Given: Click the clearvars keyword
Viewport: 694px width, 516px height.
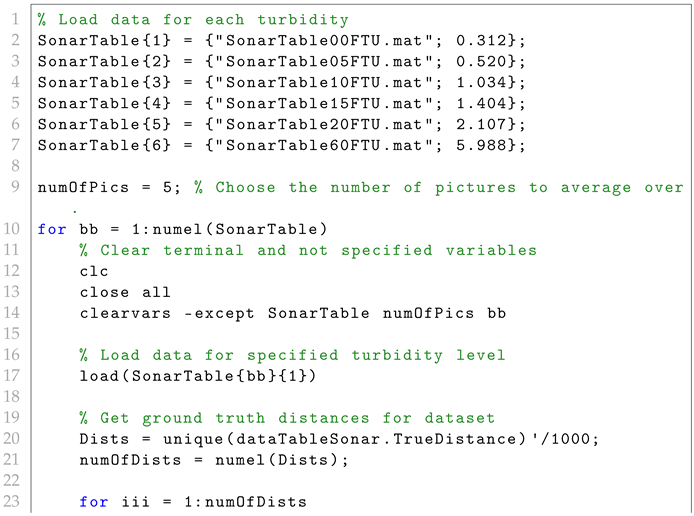Looking at the screenshot, I should tap(117, 313).
